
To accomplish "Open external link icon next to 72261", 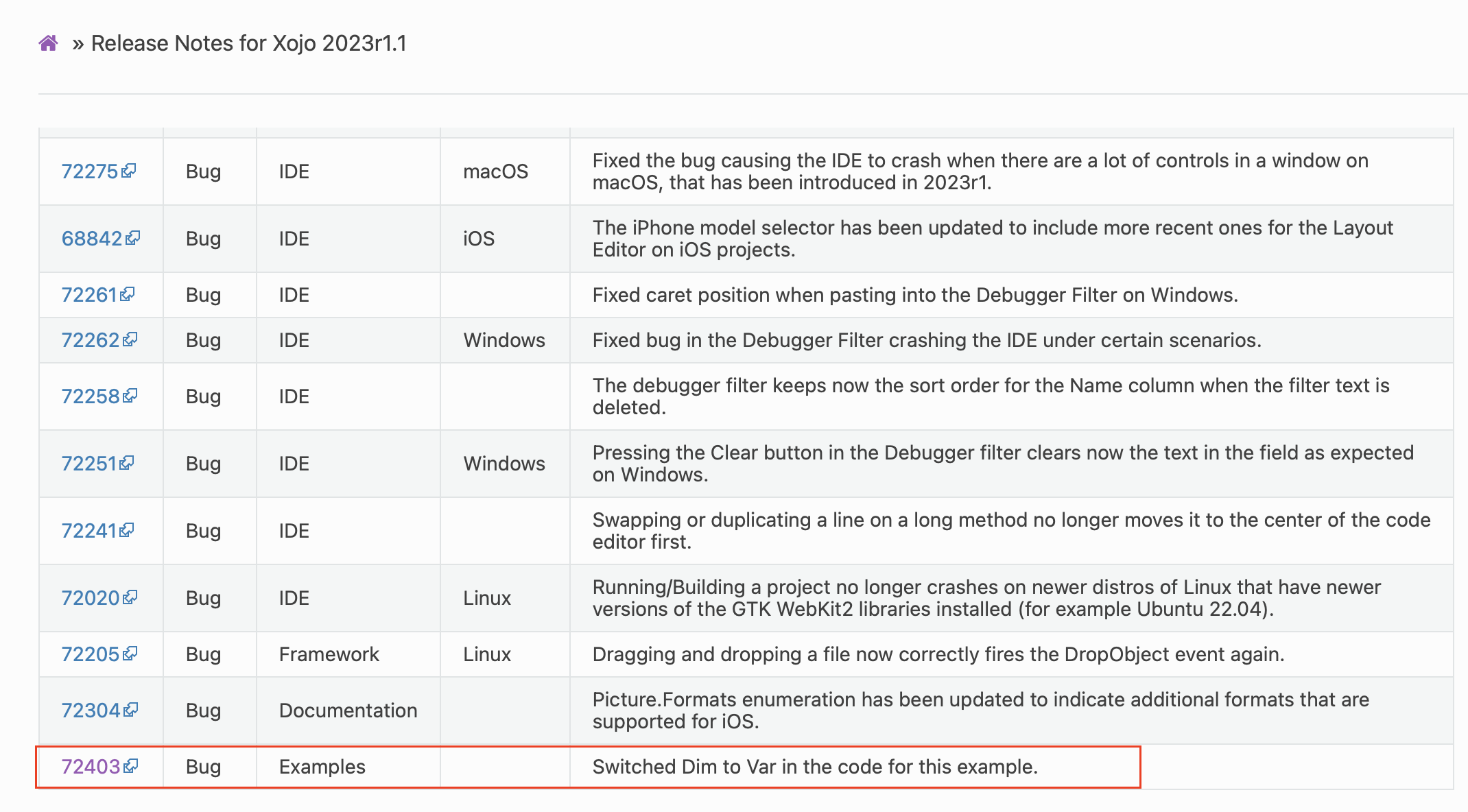I will (x=127, y=294).
